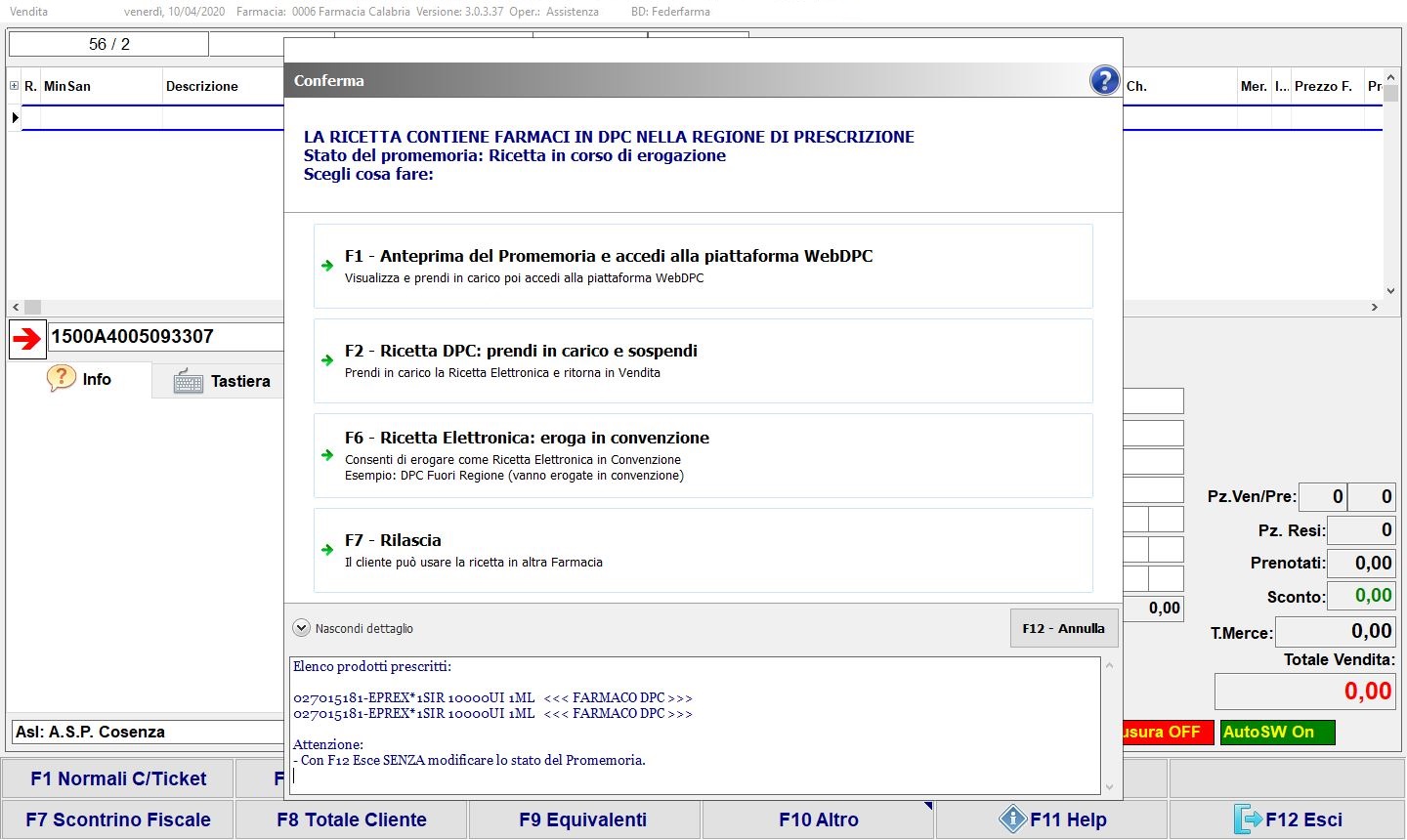Click green arrow icon for F6 Ricetta Elettronica
1407x840 pixels.
(327, 455)
